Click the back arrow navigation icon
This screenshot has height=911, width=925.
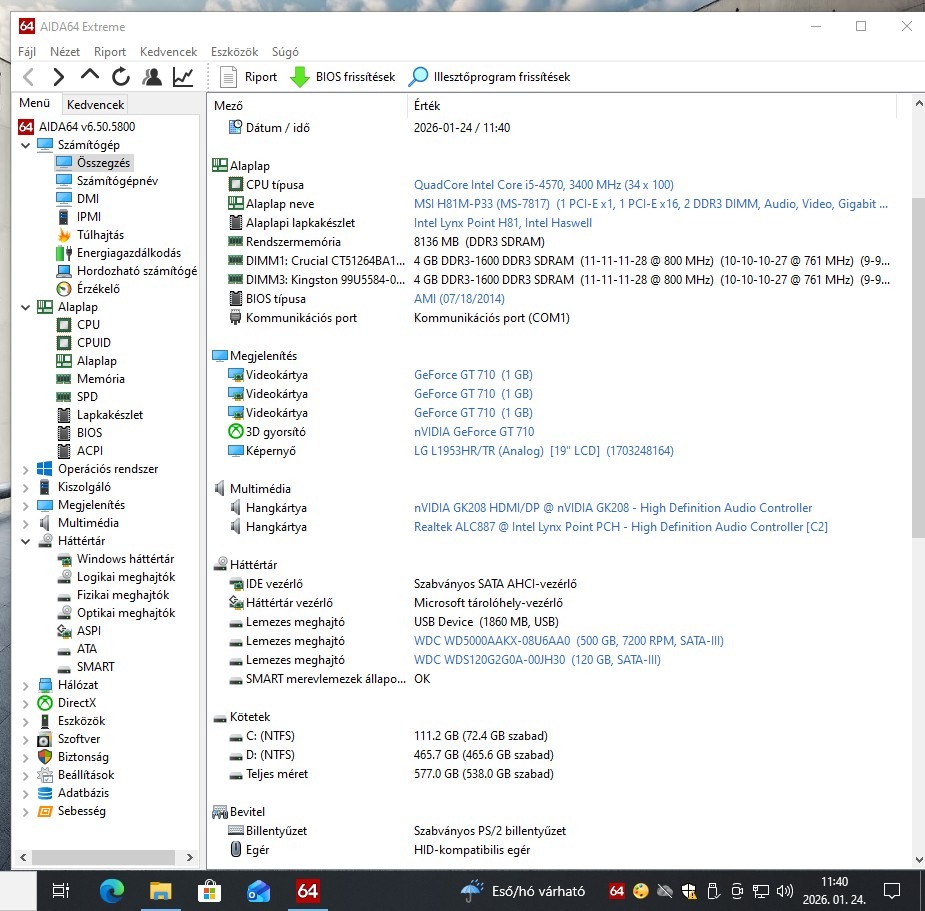click(x=28, y=76)
